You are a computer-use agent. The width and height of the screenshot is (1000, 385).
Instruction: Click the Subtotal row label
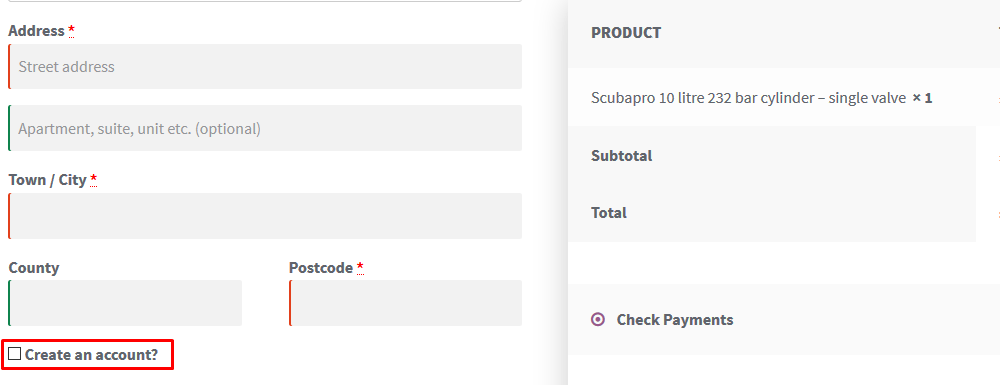[x=622, y=156]
